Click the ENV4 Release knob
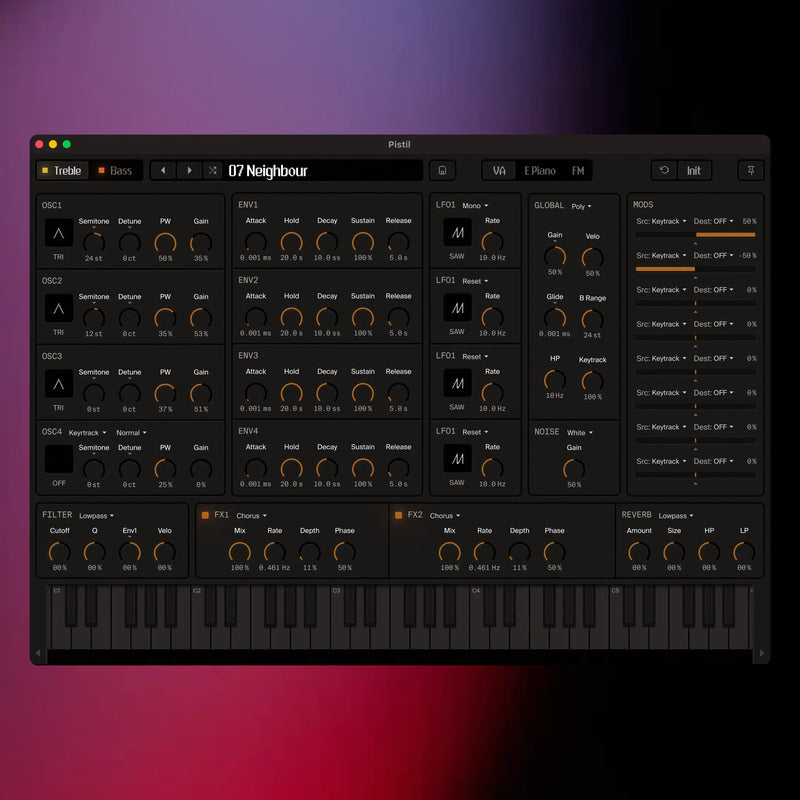 click(x=398, y=469)
